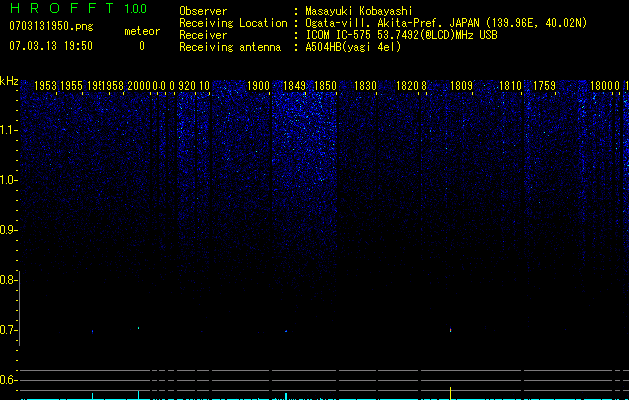Click the 1809 time marker
This screenshot has width=629, height=400.
[461, 85]
